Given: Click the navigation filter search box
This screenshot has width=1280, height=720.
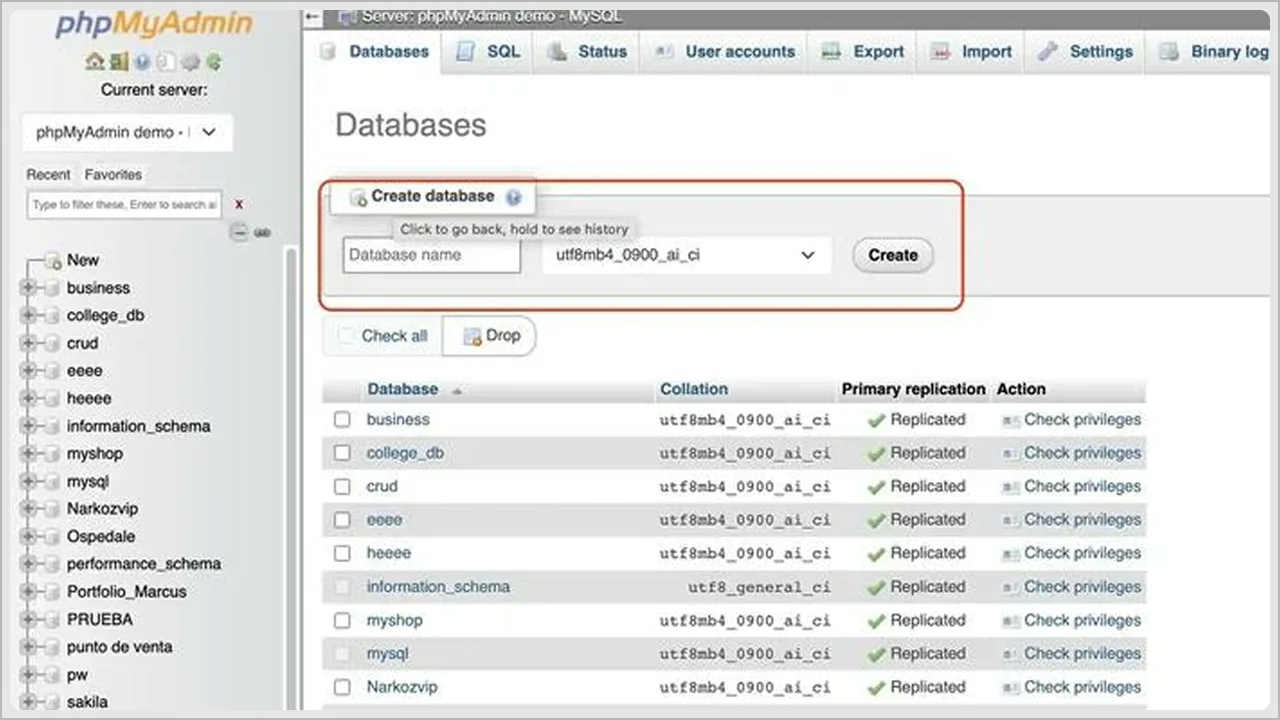Looking at the screenshot, I should click(x=124, y=204).
